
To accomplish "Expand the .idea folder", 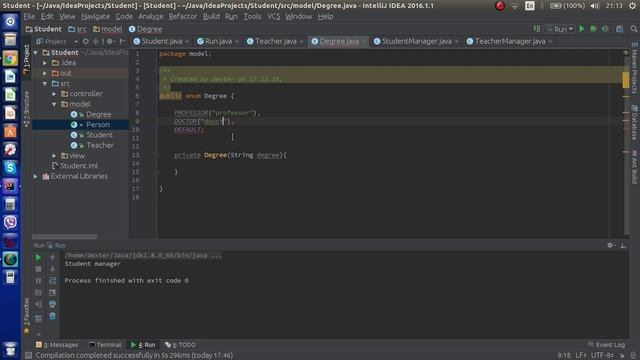I will (x=45, y=63).
